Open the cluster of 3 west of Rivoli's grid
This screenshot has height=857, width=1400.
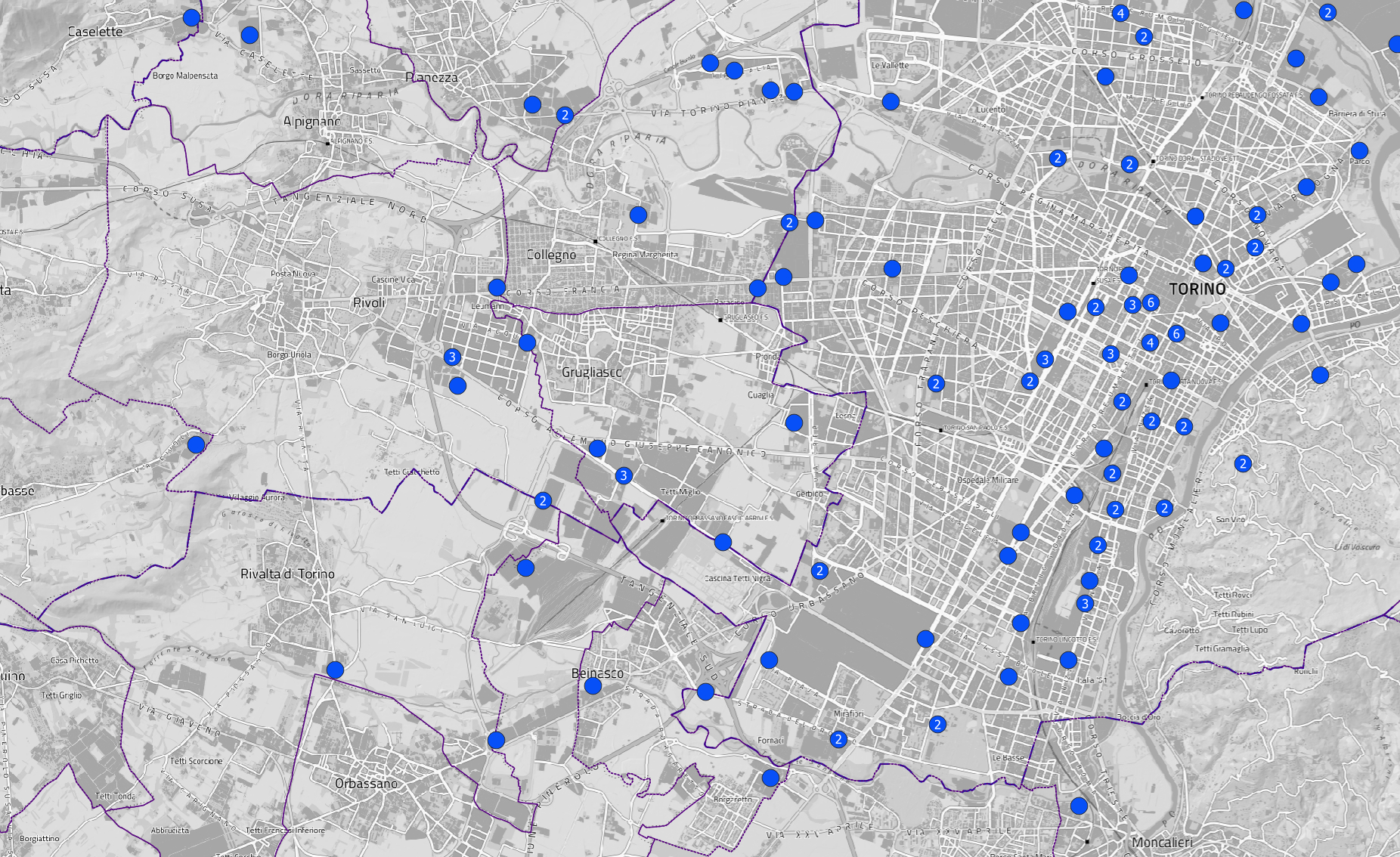point(452,357)
